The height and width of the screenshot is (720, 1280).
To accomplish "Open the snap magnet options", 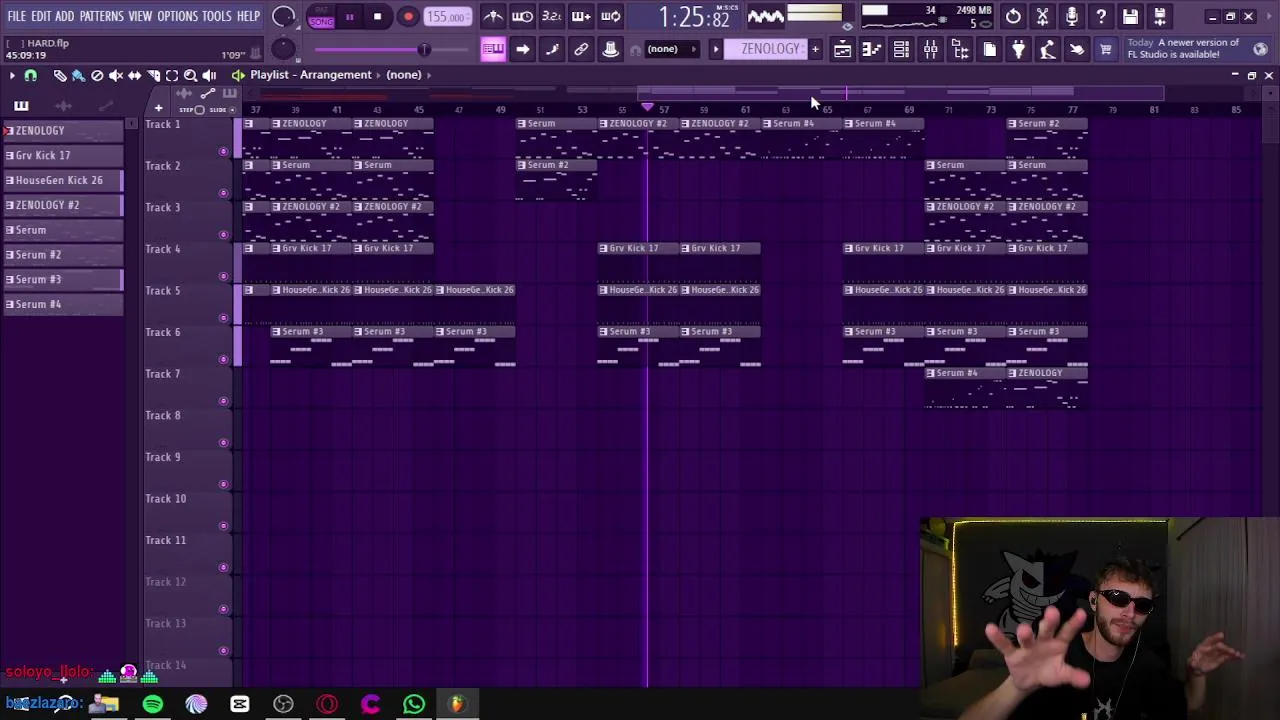I will (30, 75).
